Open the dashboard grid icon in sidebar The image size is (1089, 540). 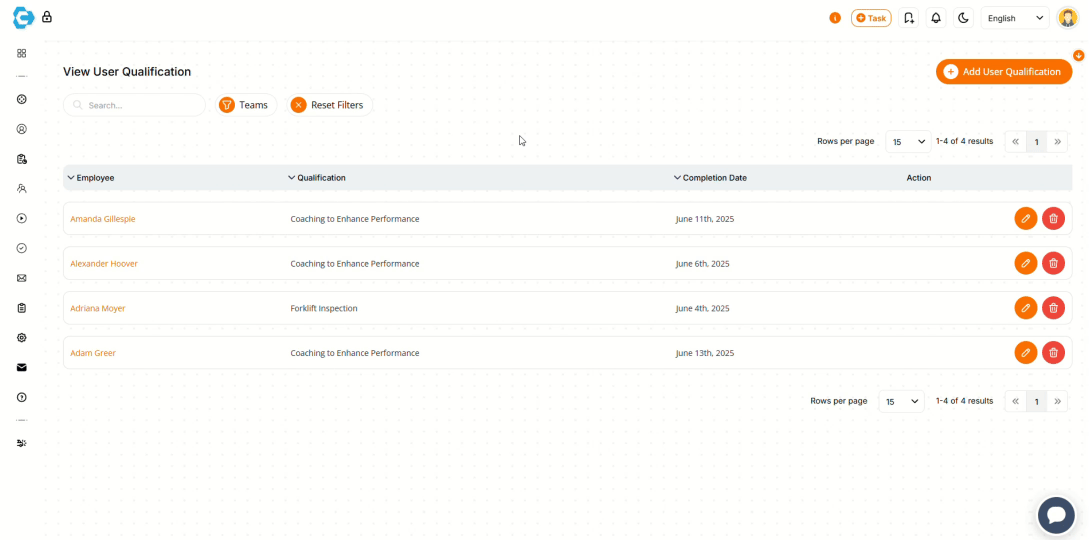(21, 53)
